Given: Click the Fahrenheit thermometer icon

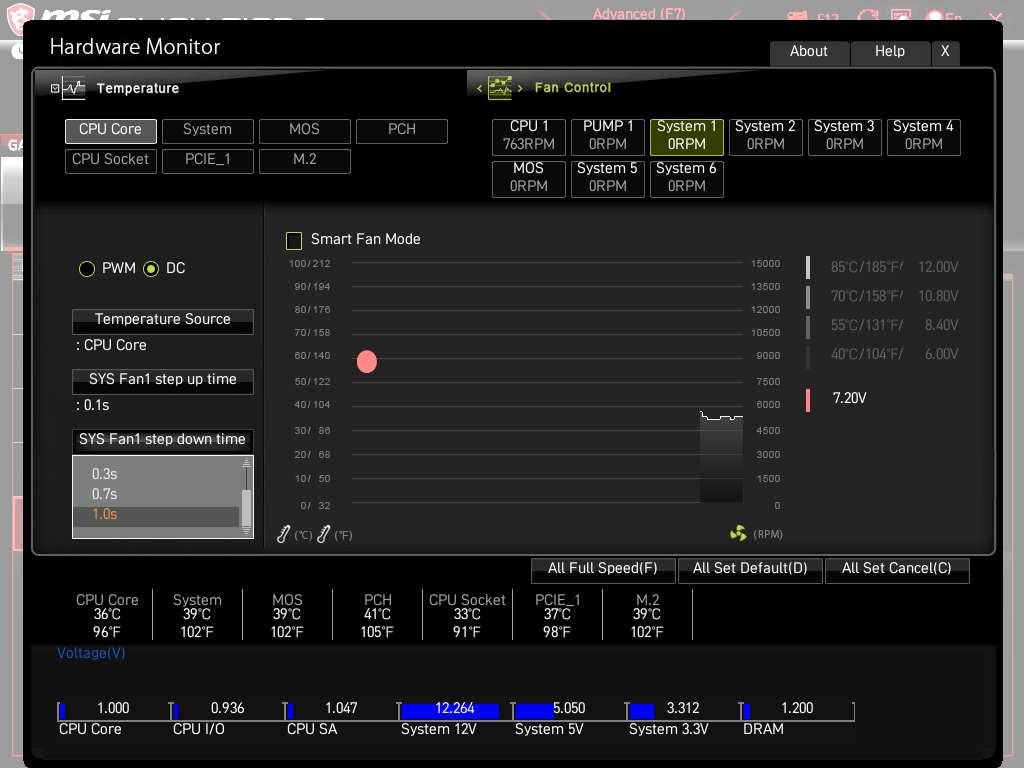Looking at the screenshot, I should click(x=323, y=534).
